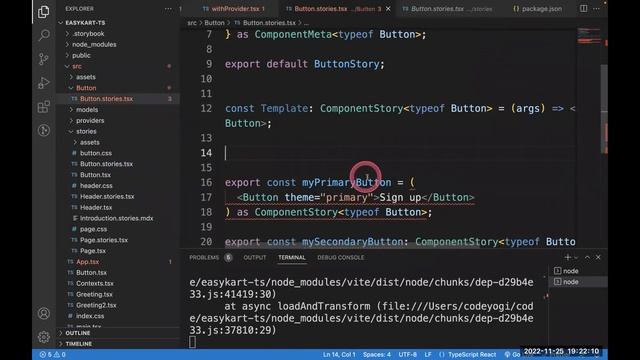Screen dimensions: 640x360
Task: Switch to withProvider.tsx tab
Action: [233, 9]
